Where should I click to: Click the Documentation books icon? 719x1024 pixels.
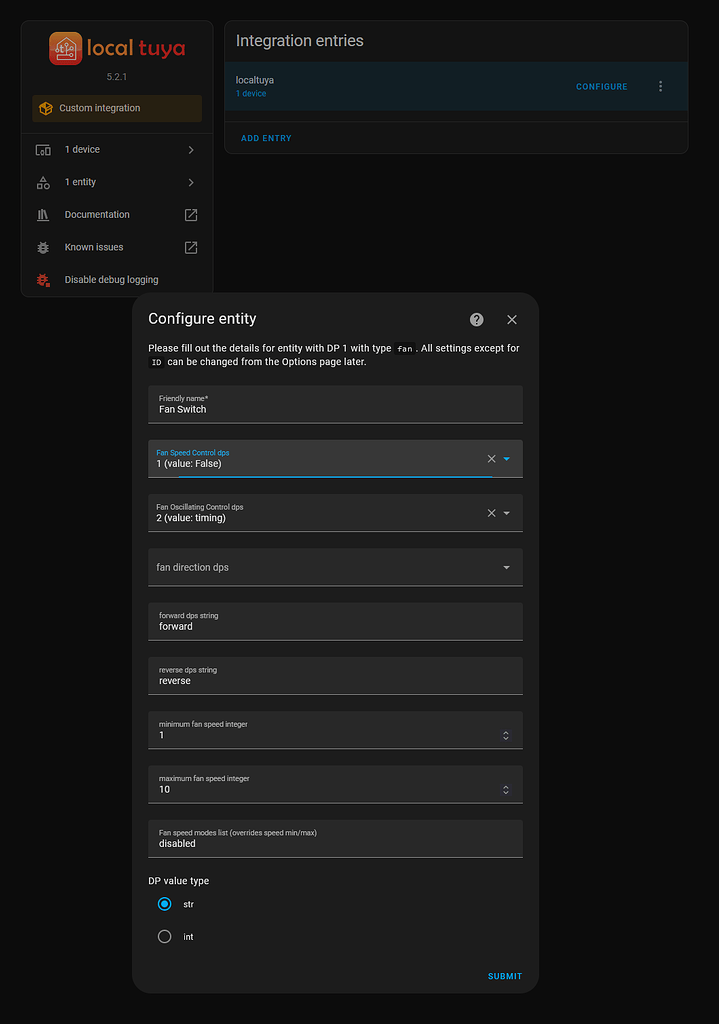pyautogui.click(x=43, y=215)
